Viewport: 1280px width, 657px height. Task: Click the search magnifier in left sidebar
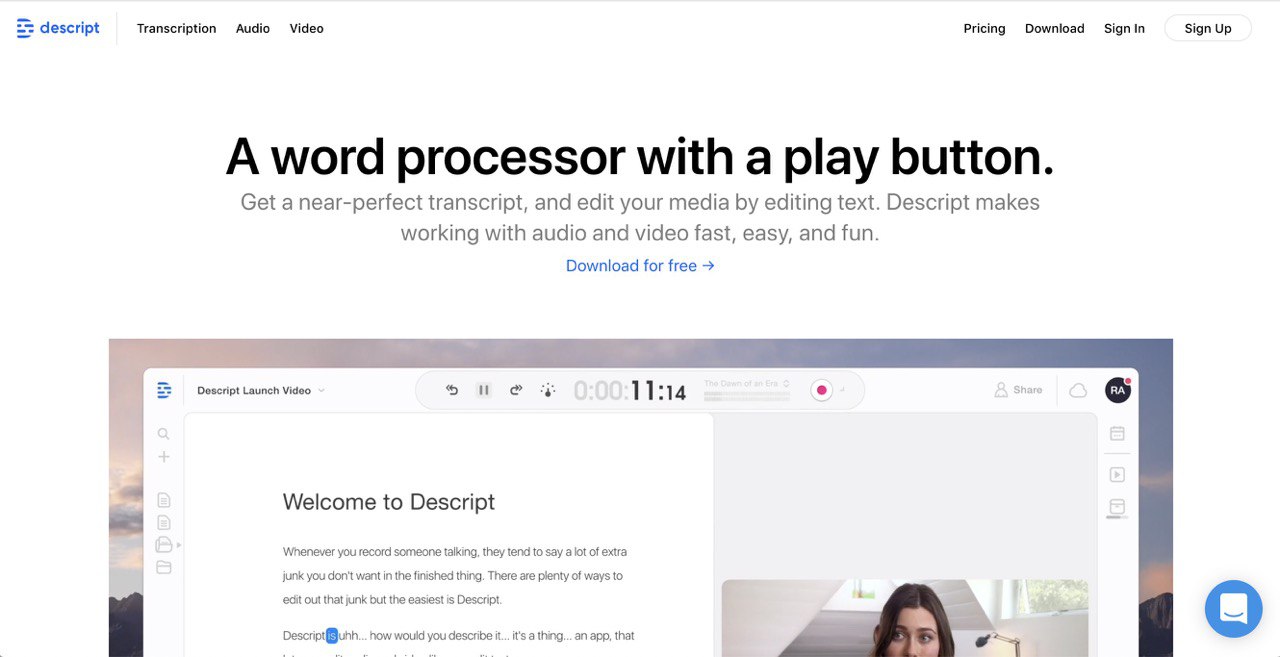coord(164,434)
